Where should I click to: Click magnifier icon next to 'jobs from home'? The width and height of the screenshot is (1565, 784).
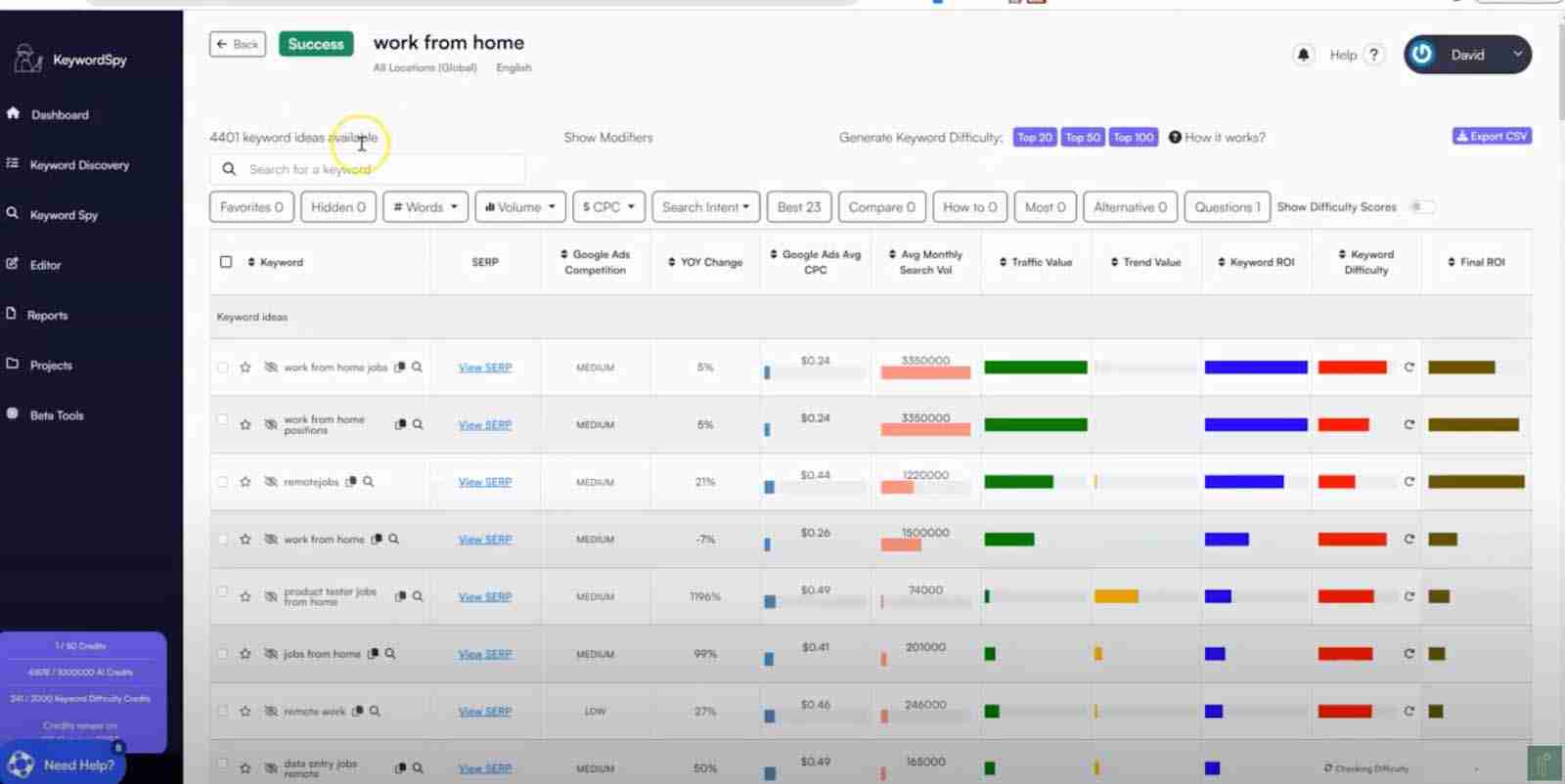coord(390,654)
